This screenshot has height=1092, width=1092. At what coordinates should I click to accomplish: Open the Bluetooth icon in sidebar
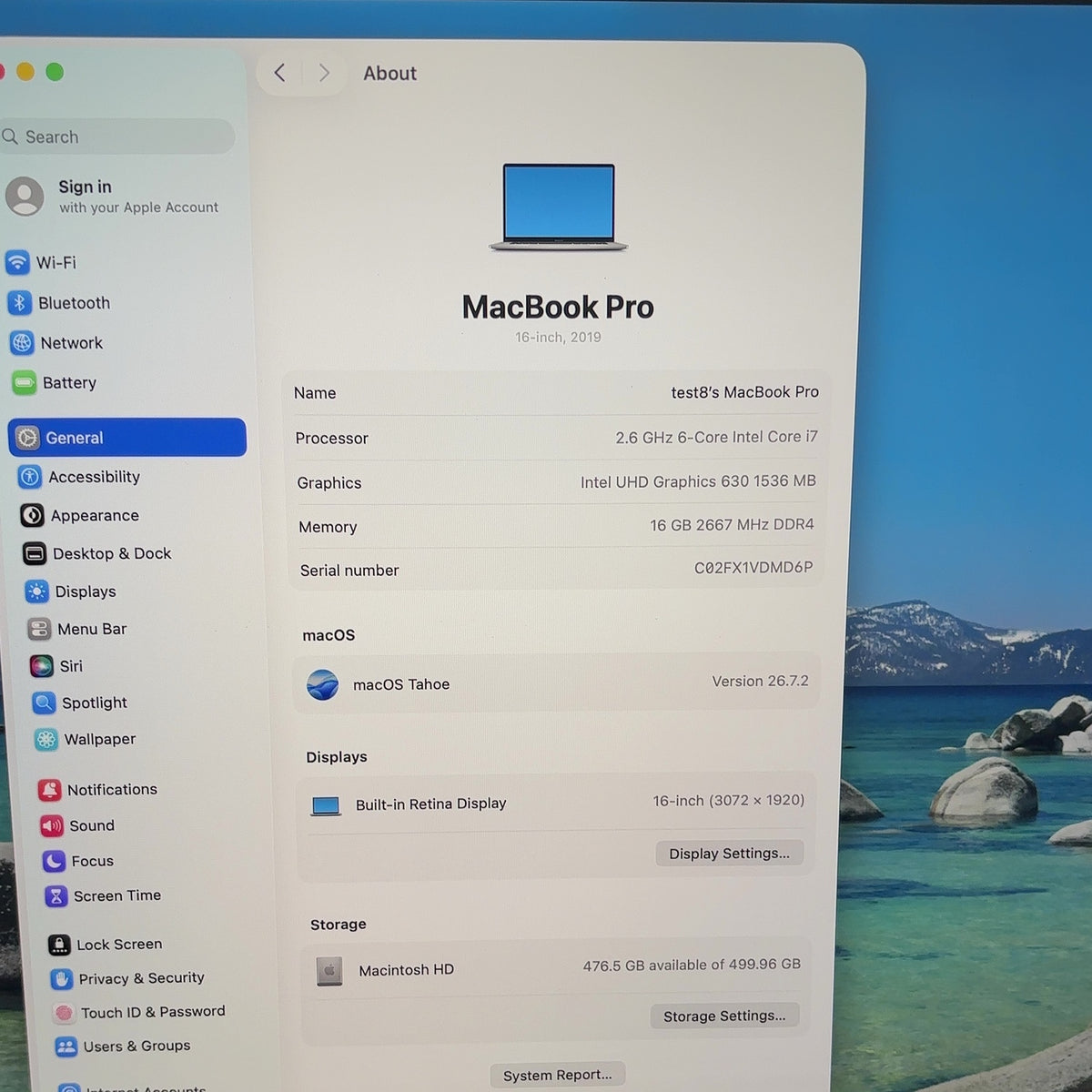coord(19,302)
